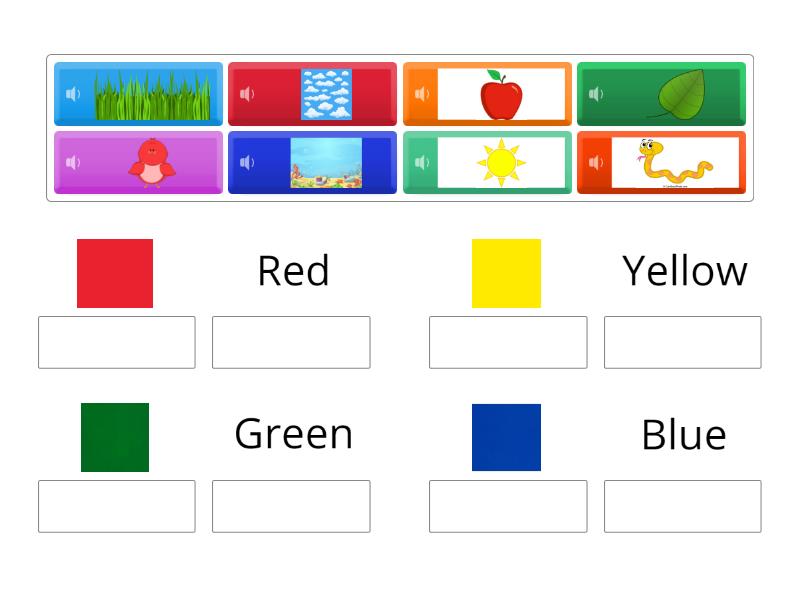Click the green color swatch
Viewport: 800px width, 600px height.
(x=116, y=435)
